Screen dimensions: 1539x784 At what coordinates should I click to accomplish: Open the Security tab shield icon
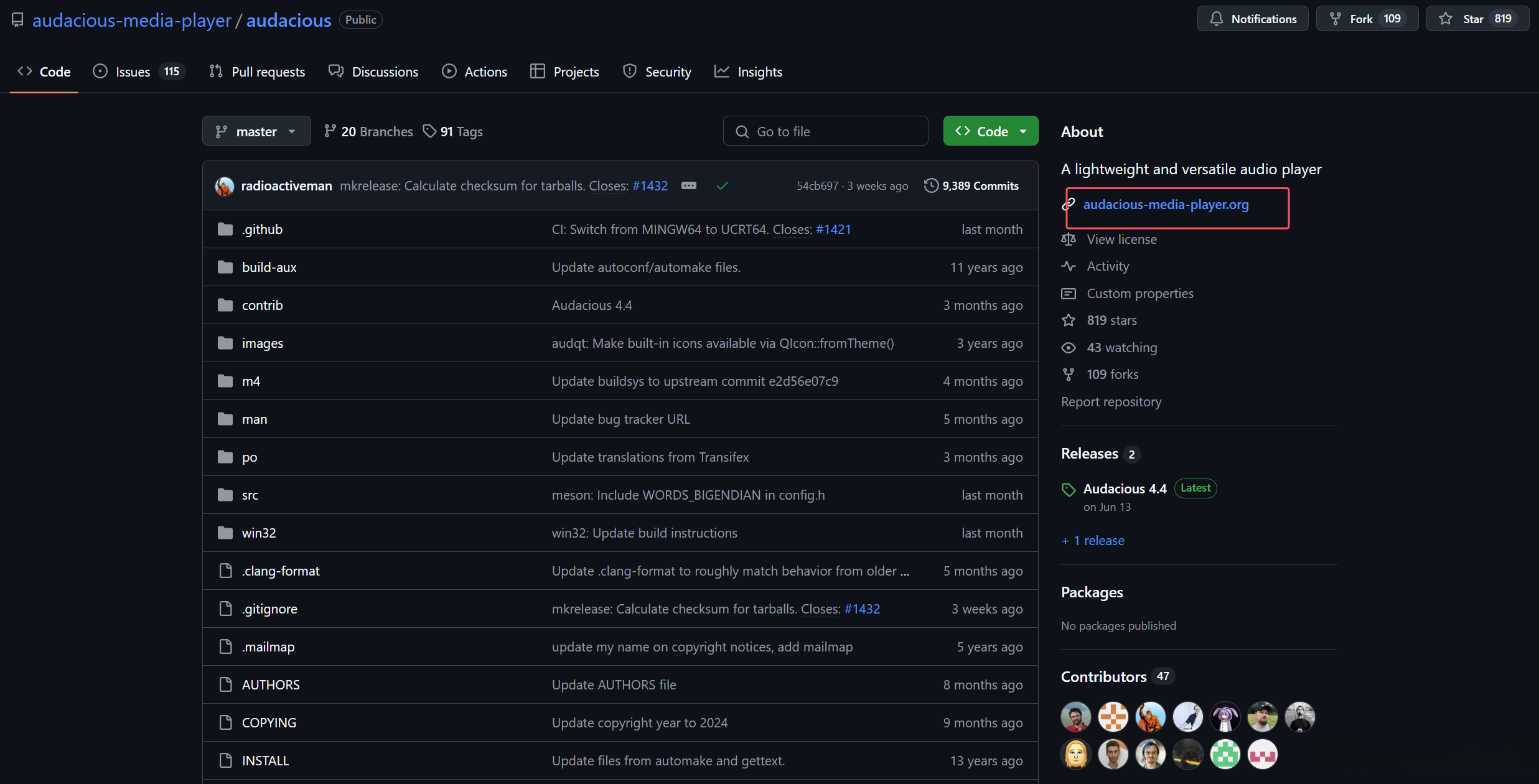(x=629, y=72)
